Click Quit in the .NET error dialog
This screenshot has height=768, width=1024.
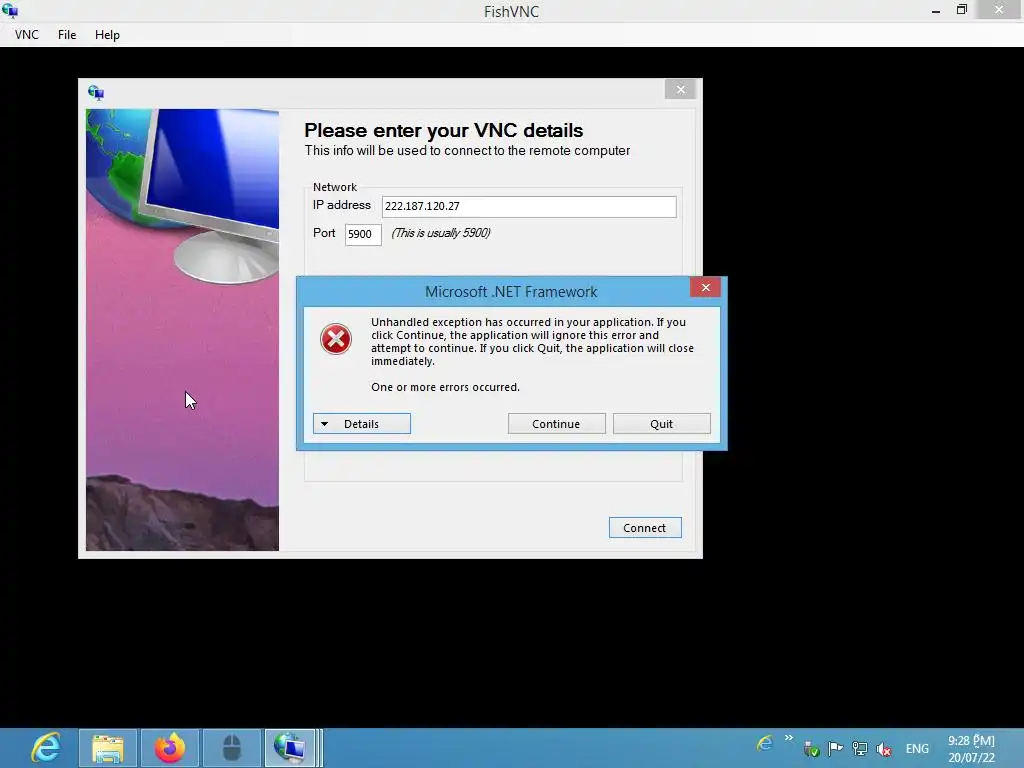point(662,424)
